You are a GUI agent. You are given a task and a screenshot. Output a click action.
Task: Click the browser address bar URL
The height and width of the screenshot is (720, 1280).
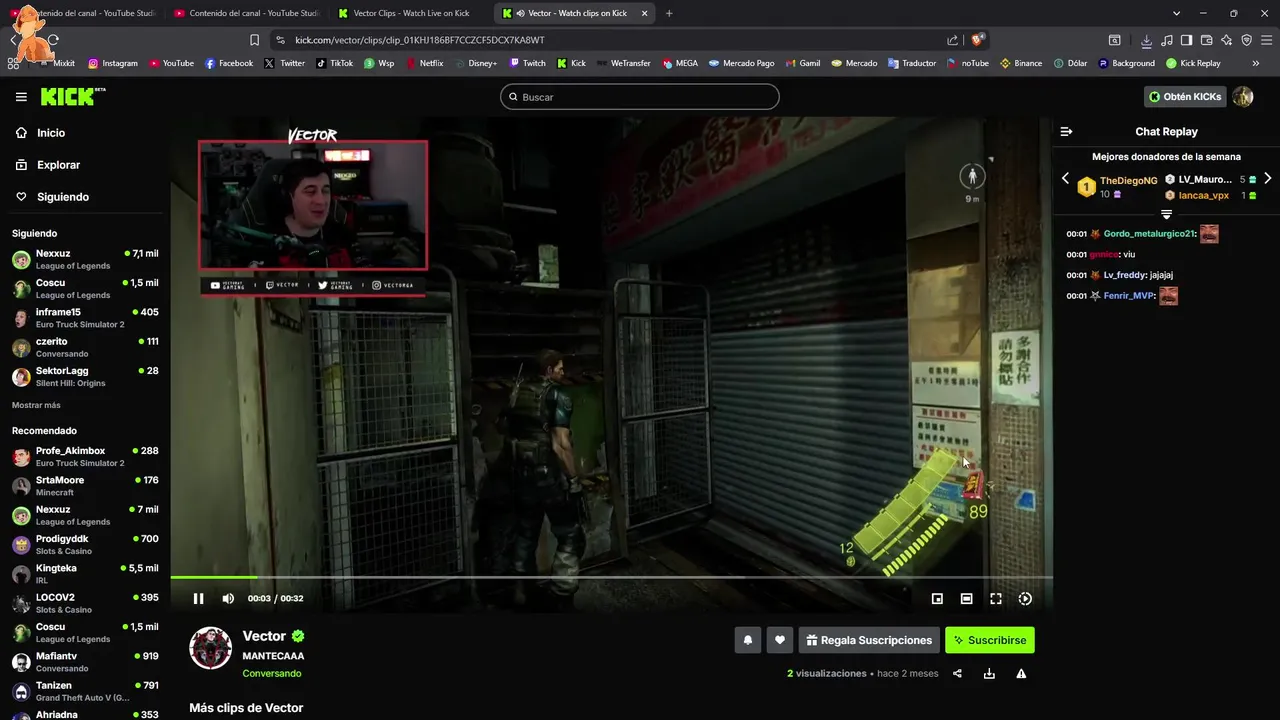420,40
